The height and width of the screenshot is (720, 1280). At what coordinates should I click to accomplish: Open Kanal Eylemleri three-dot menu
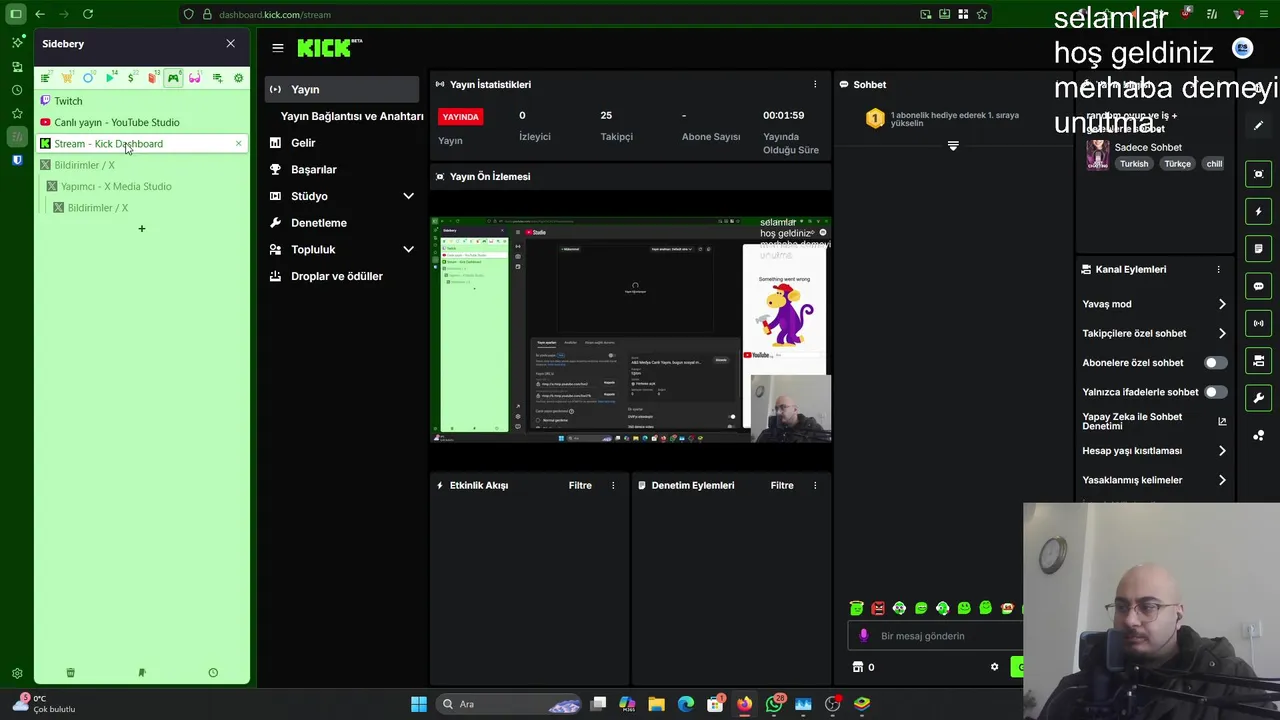click(1218, 269)
